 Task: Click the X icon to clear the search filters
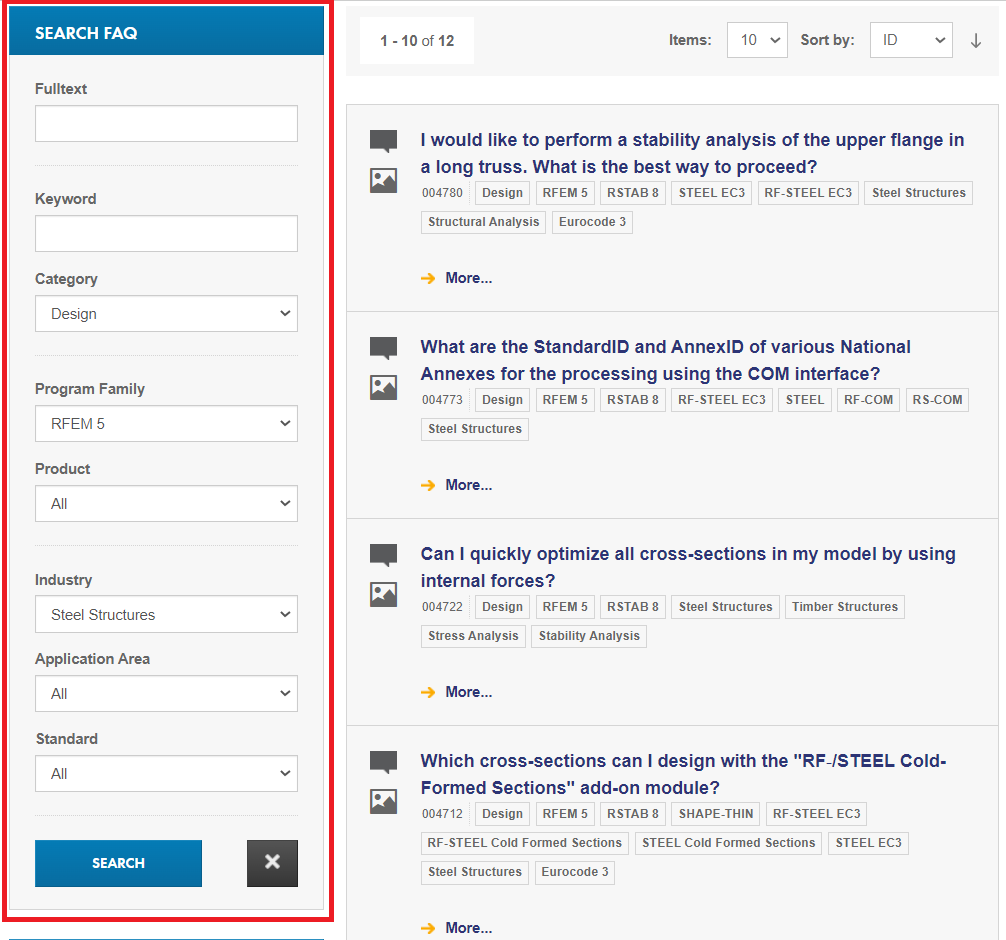click(272, 863)
